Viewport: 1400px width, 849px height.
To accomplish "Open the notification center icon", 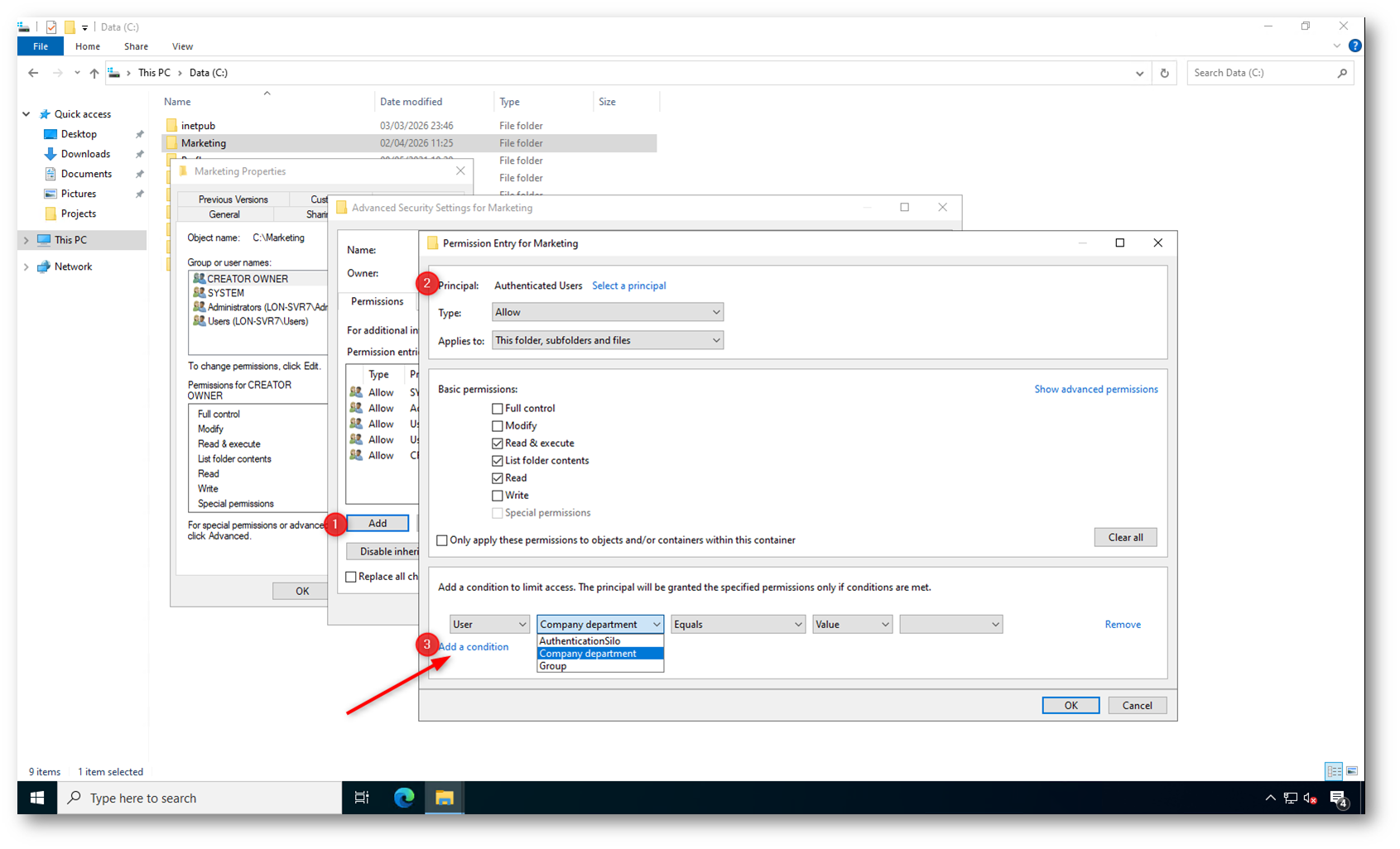I will click(1338, 798).
